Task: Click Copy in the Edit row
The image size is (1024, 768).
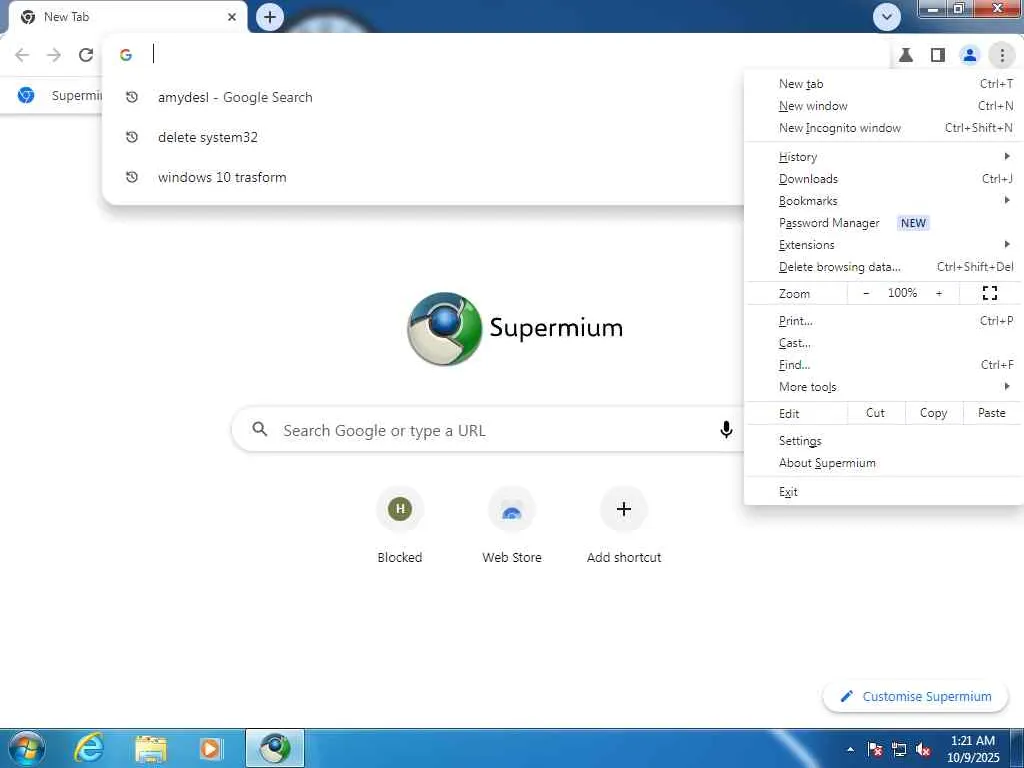Action: [934, 413]
